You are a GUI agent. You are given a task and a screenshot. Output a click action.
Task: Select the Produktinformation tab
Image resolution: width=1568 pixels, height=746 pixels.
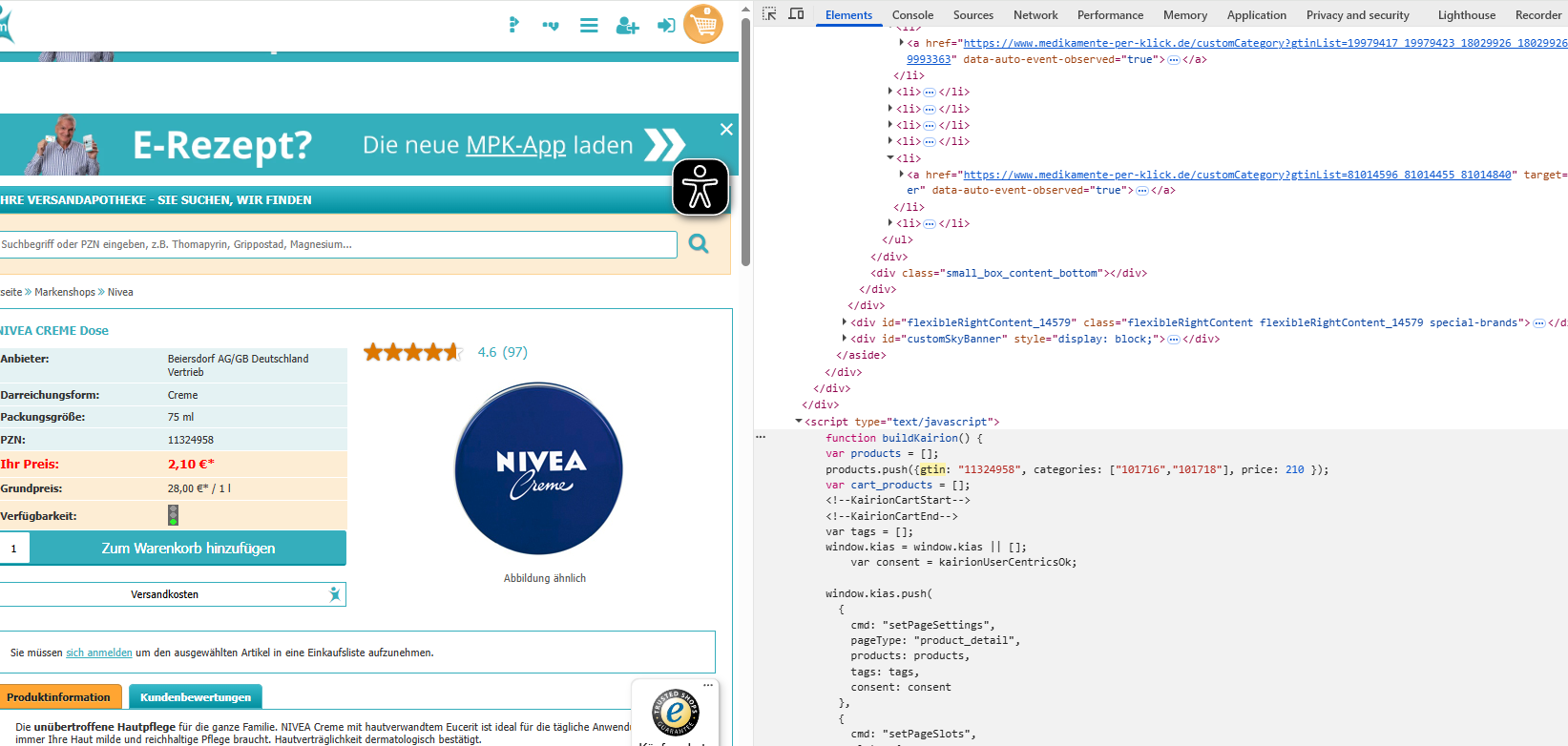(59, 697)
